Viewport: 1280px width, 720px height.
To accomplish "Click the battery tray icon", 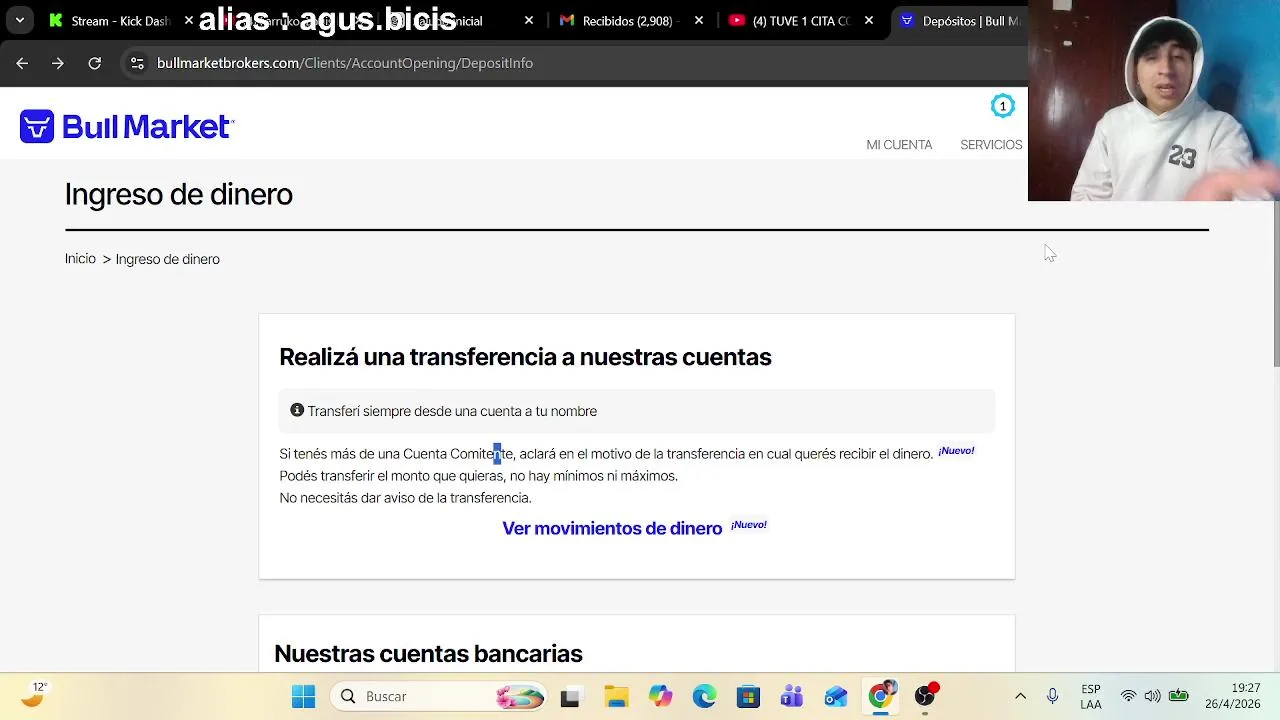I will click(1179, 696).
